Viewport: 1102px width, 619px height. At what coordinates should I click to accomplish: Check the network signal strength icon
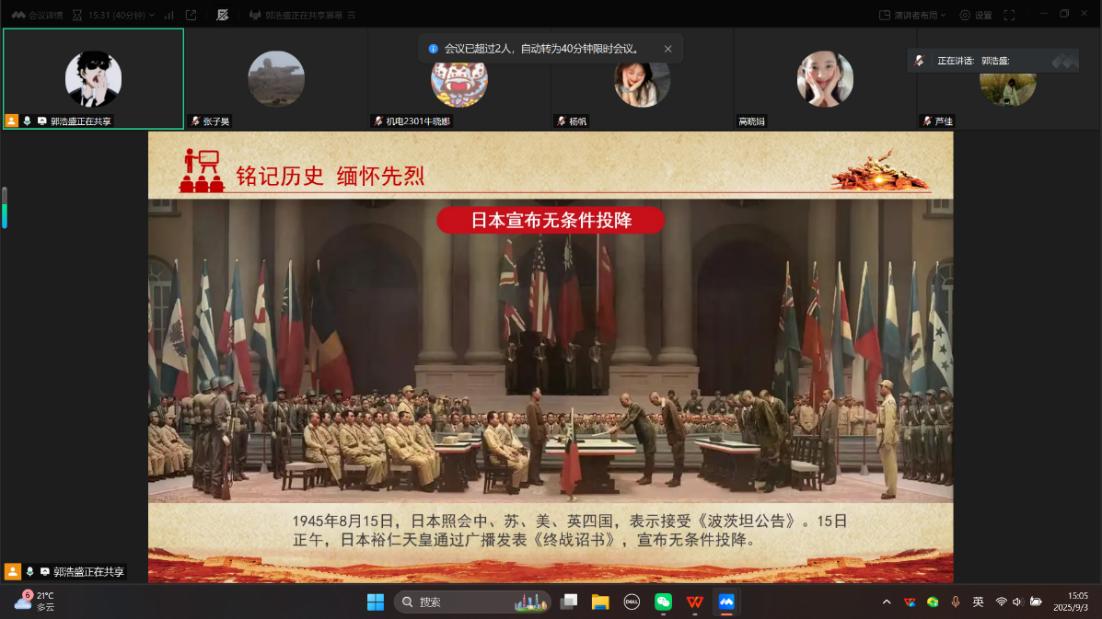tap(168, 15)
